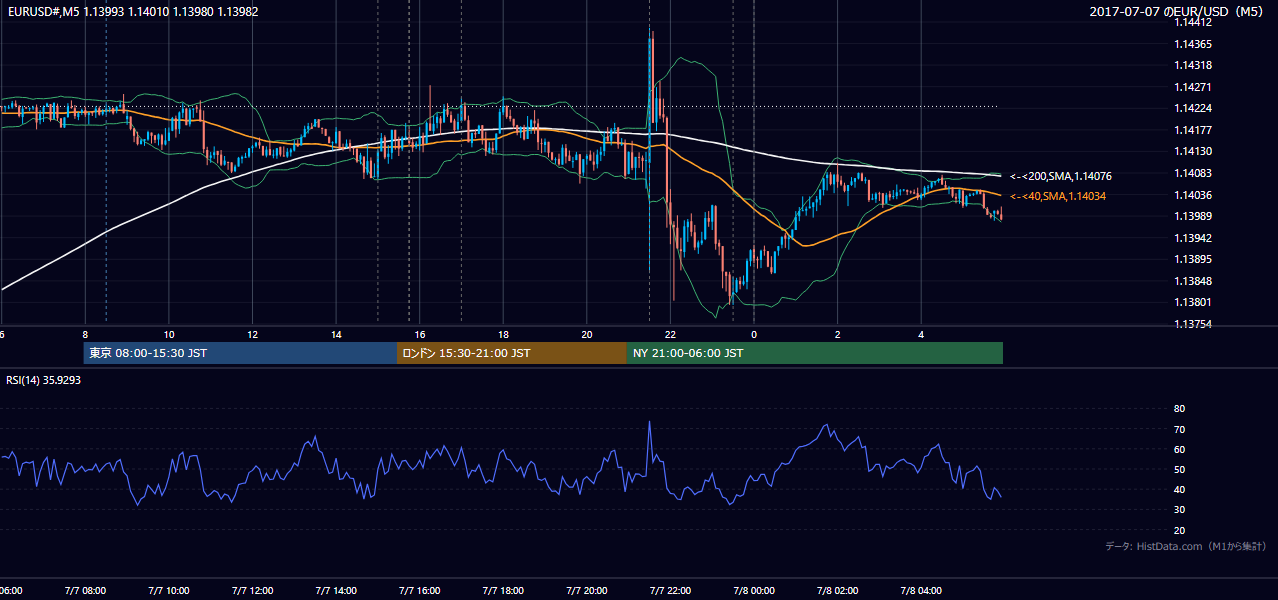Click the 1.13754 price axis label
This screenshot has height=600, width=1278.
[1195, 325]
